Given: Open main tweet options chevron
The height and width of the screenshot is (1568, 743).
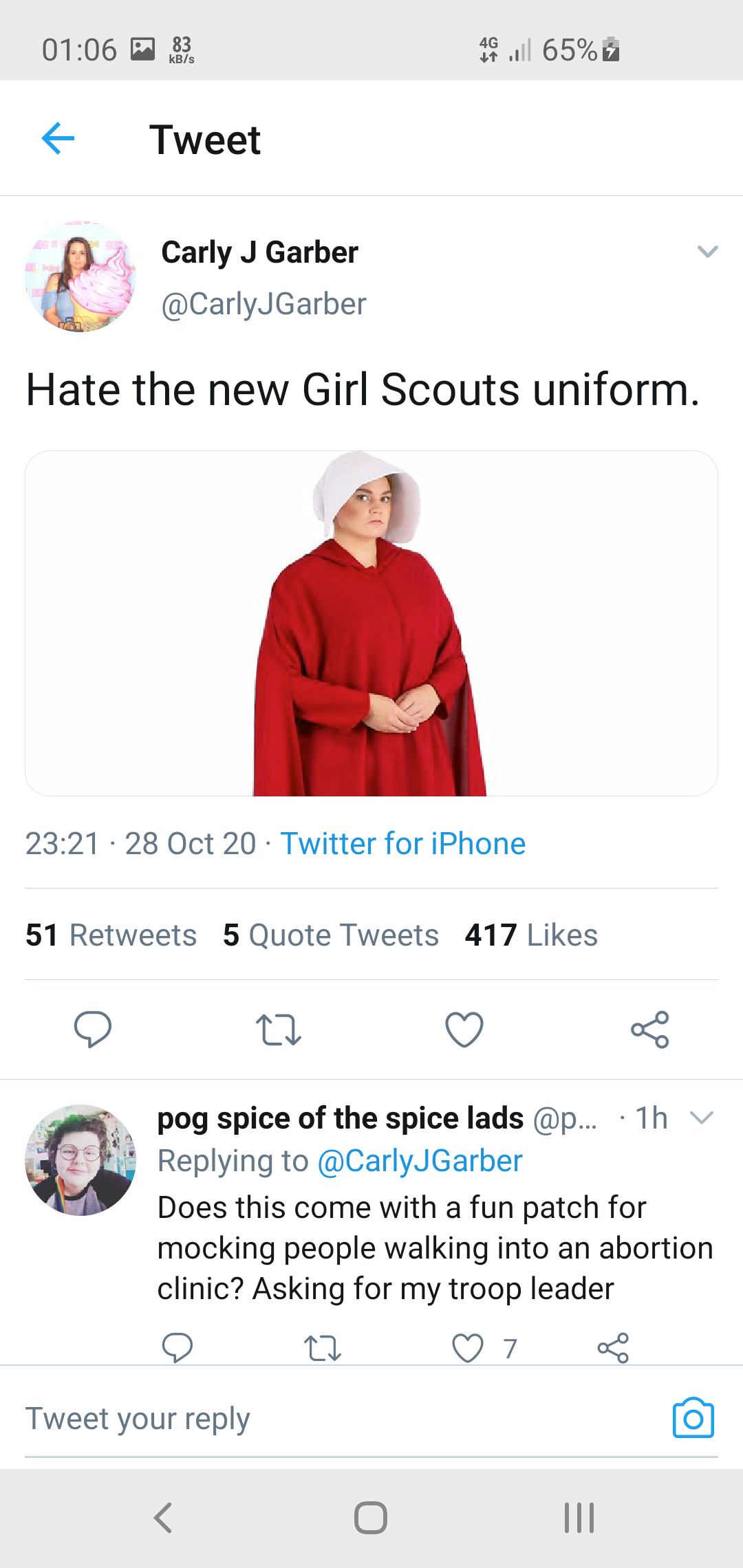Looking at the screenshot, I should click(707, 252).
